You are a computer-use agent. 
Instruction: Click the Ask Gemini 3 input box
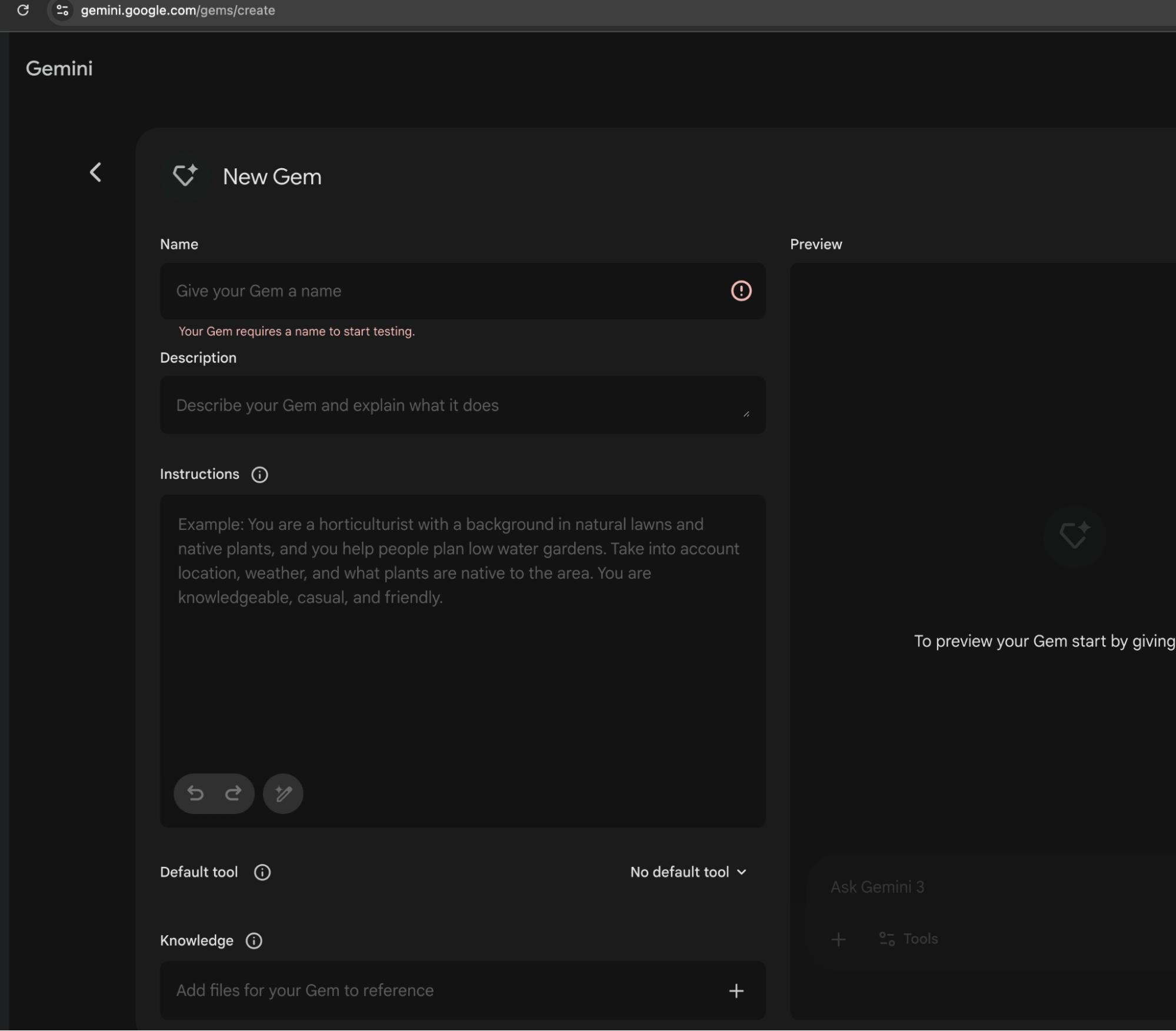[877, 887]
